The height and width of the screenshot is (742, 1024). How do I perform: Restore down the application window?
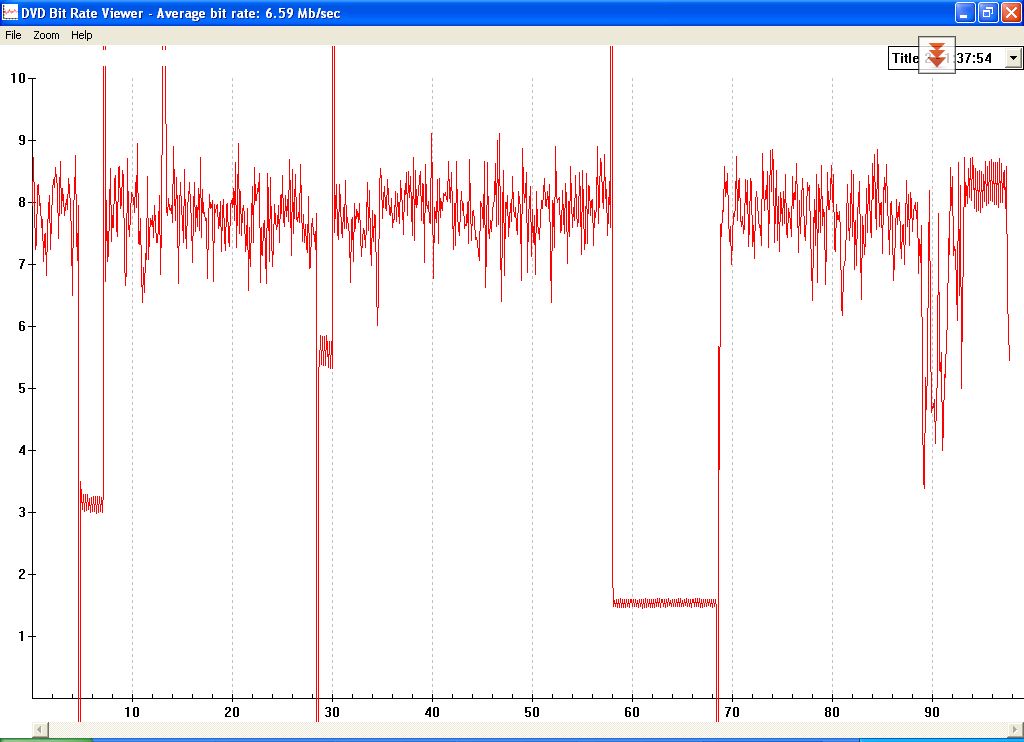click(987, 12)
